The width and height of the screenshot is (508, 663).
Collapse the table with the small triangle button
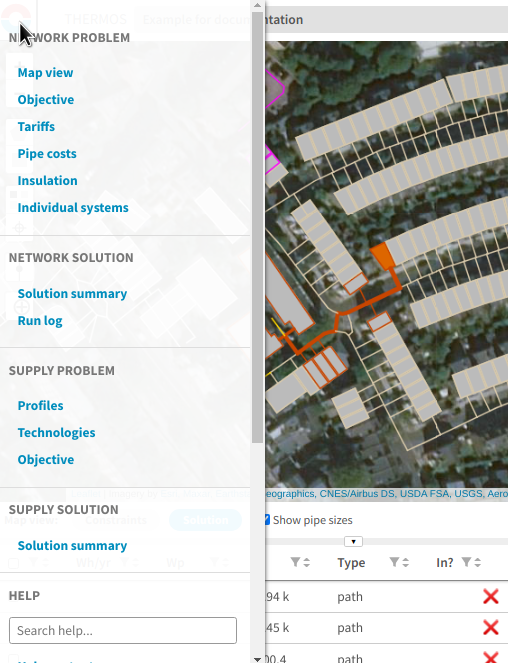click(x=353, y=541)
